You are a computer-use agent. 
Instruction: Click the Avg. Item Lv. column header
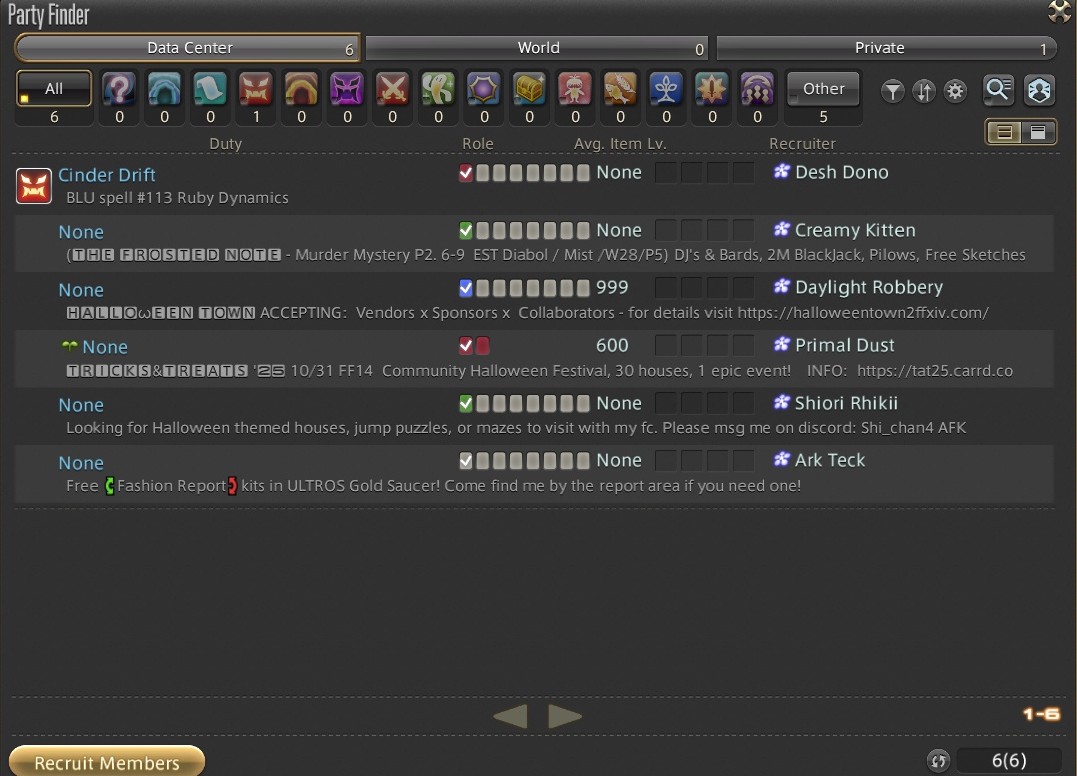click(620, 144)
